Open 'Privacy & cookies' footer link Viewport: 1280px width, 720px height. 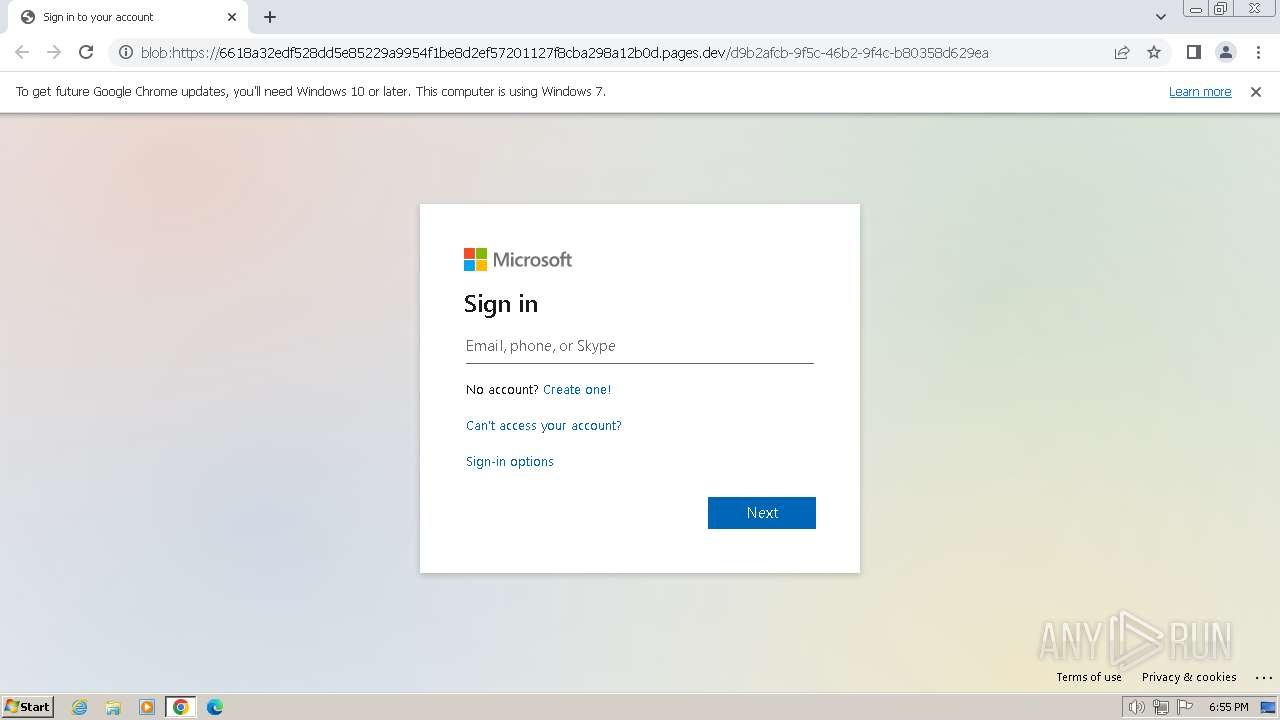(1189, 677)
